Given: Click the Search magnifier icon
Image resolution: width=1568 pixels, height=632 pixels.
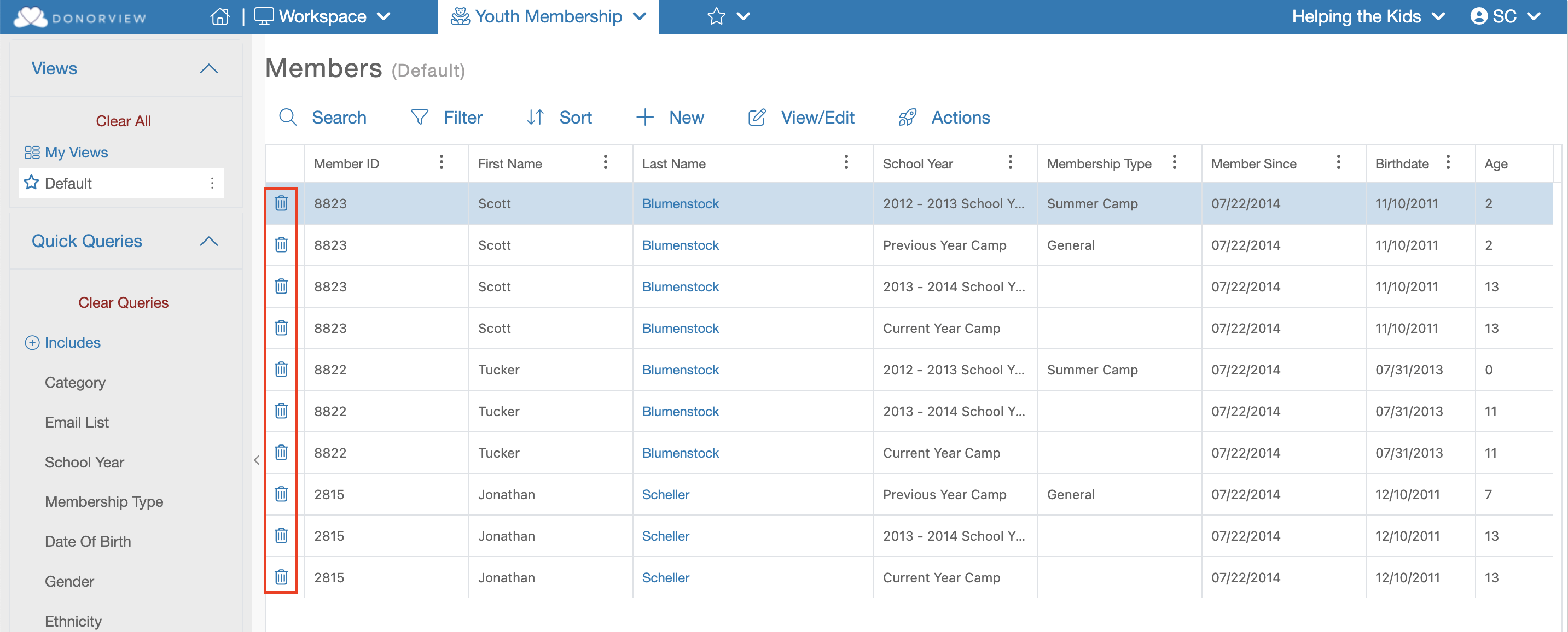Looking at the screenshot, I should 287,117.
